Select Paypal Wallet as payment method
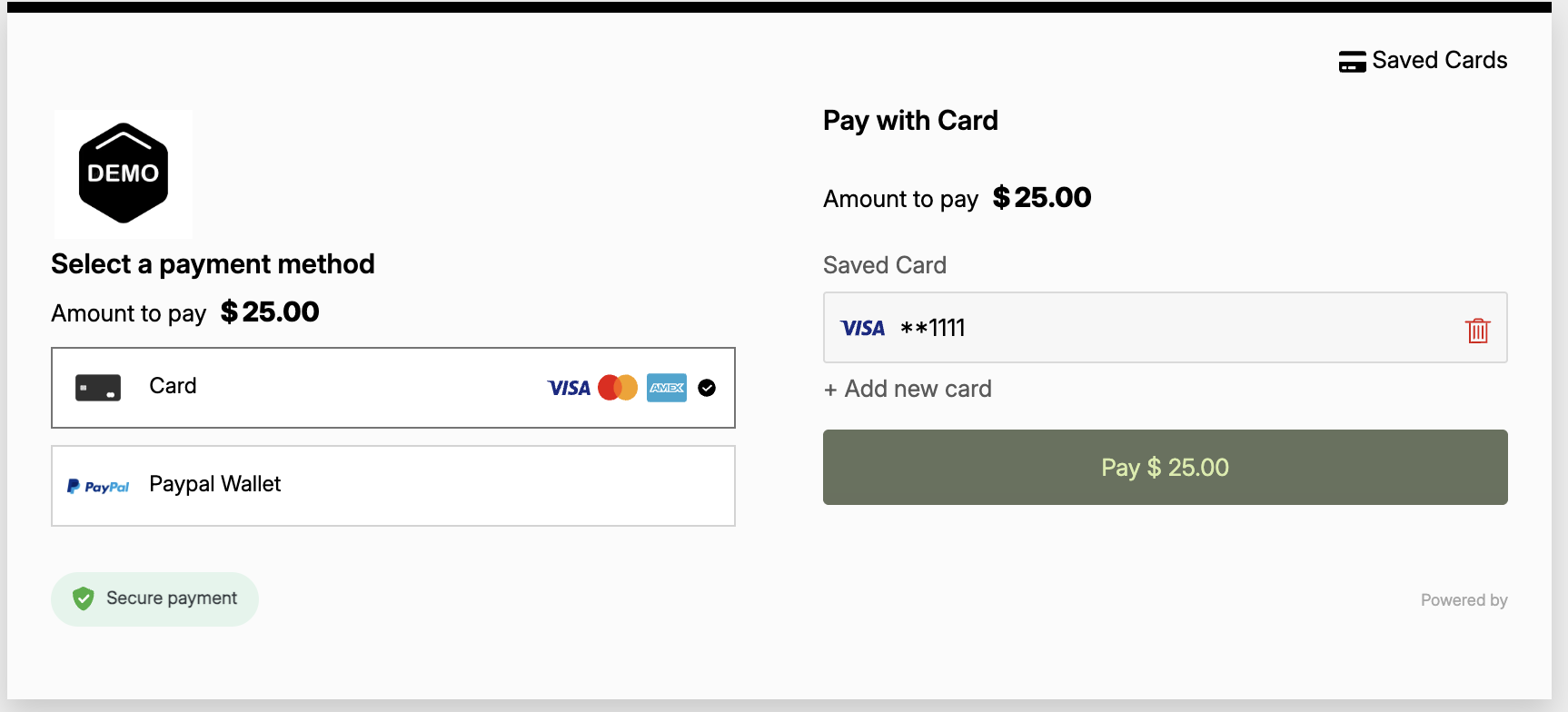 [x=392, y=485]
